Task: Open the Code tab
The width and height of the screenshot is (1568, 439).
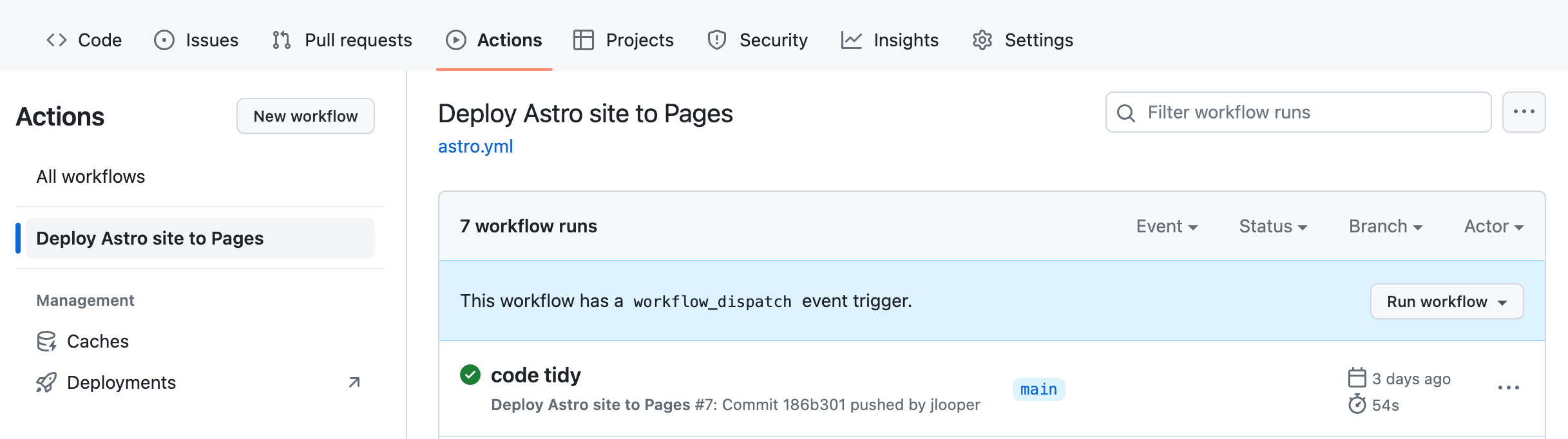Action: [84, 40]
